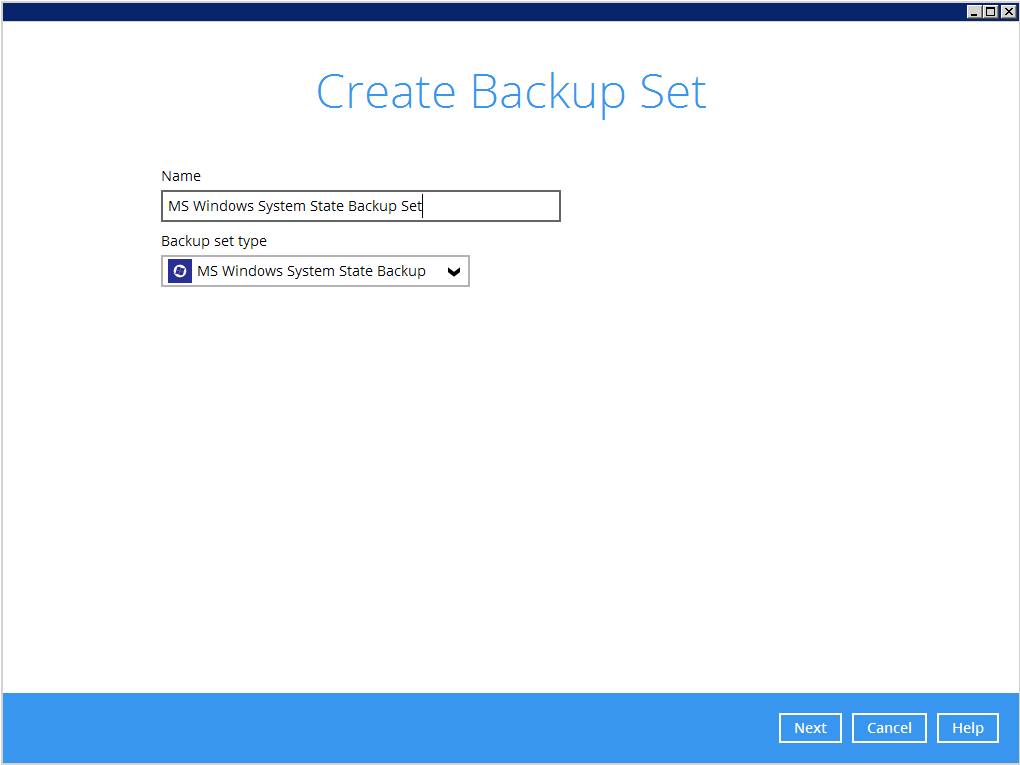Click the Name input field
Viewport: 1020px width, 765px height.
pyautogui.click(x=360, y=206)
